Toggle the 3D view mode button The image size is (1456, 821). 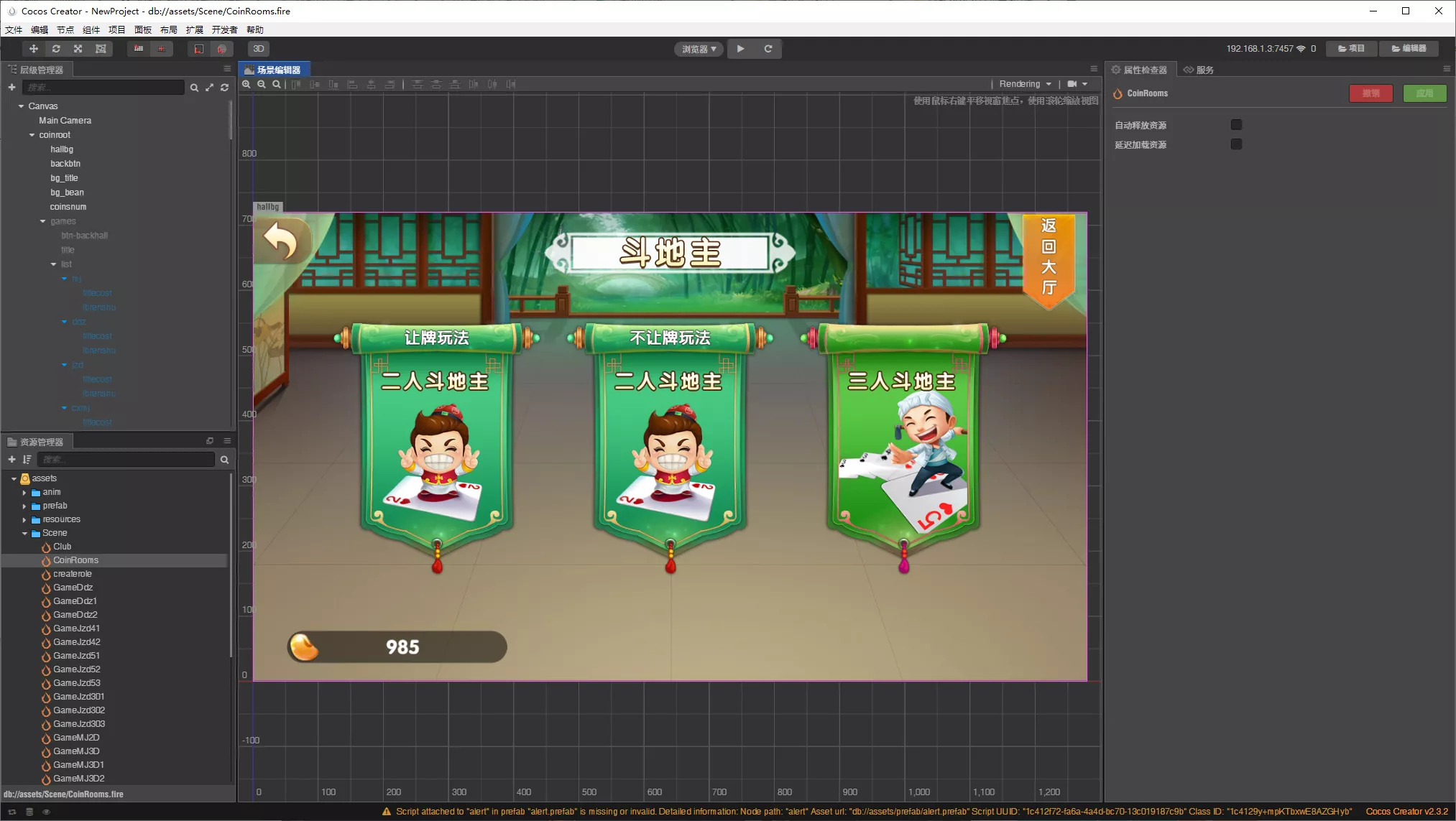[x=258, y=49]
